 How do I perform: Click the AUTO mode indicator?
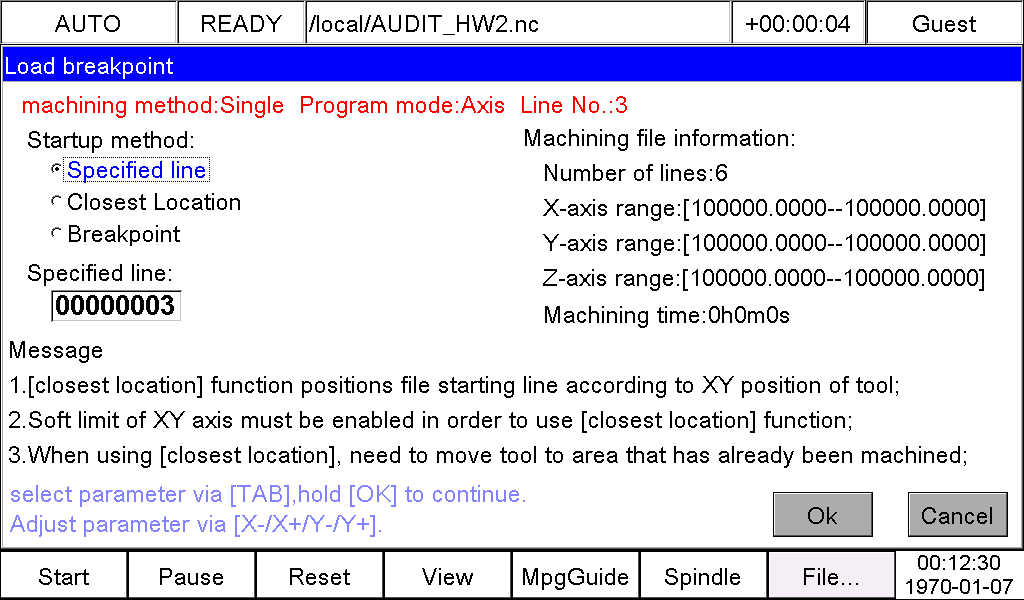pos(88,24)
